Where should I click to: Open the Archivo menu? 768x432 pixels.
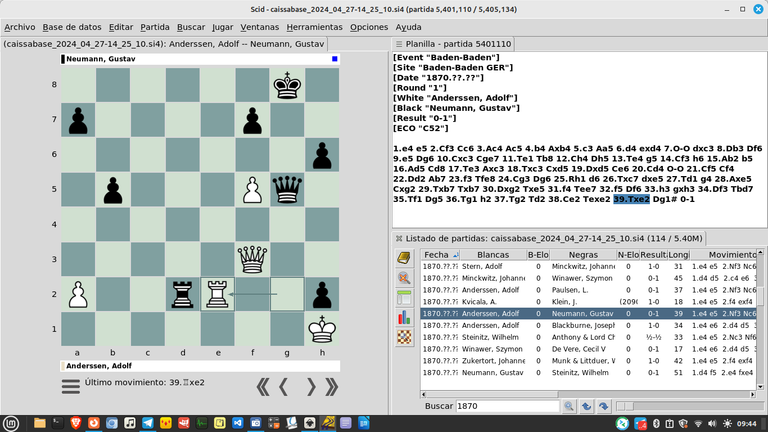20,27
